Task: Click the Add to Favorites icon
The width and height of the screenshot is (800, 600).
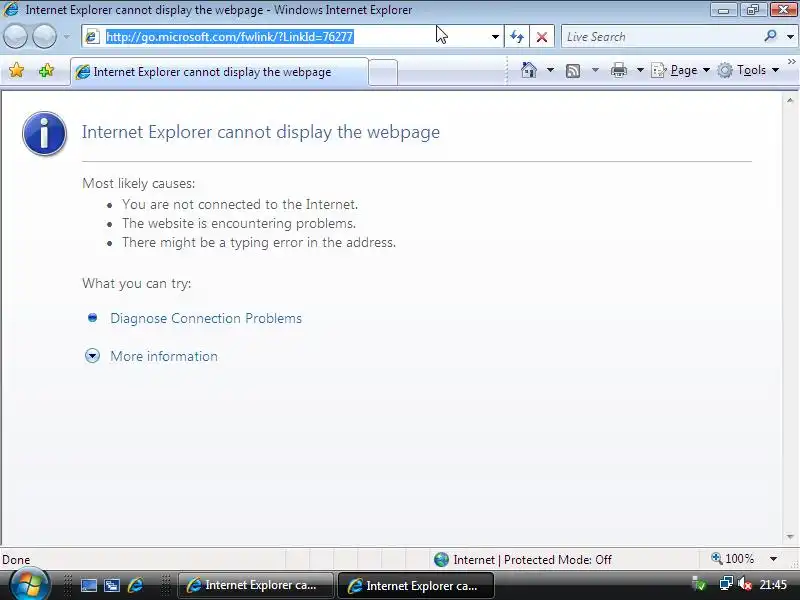Action: coord(46,70)
